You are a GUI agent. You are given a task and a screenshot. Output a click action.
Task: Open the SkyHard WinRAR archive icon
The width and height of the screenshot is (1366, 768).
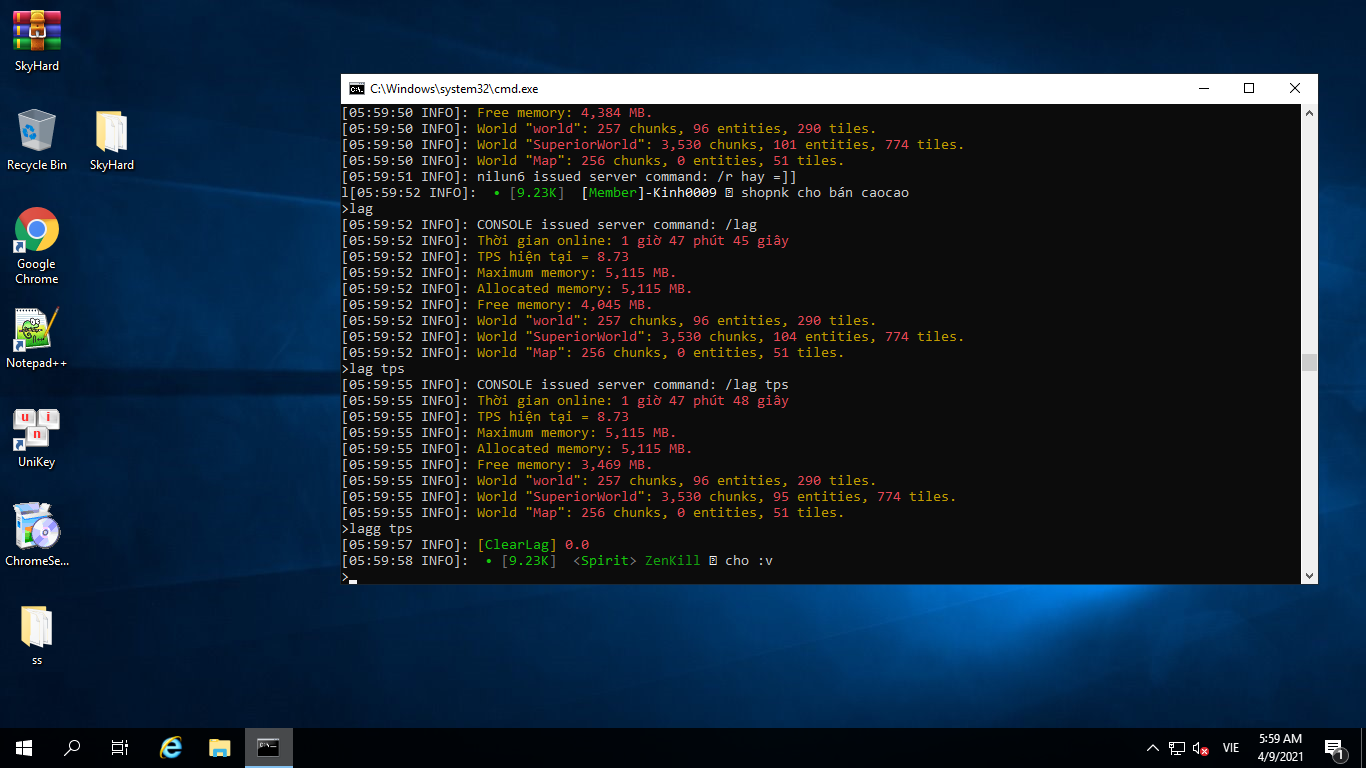tap(37, 32)
